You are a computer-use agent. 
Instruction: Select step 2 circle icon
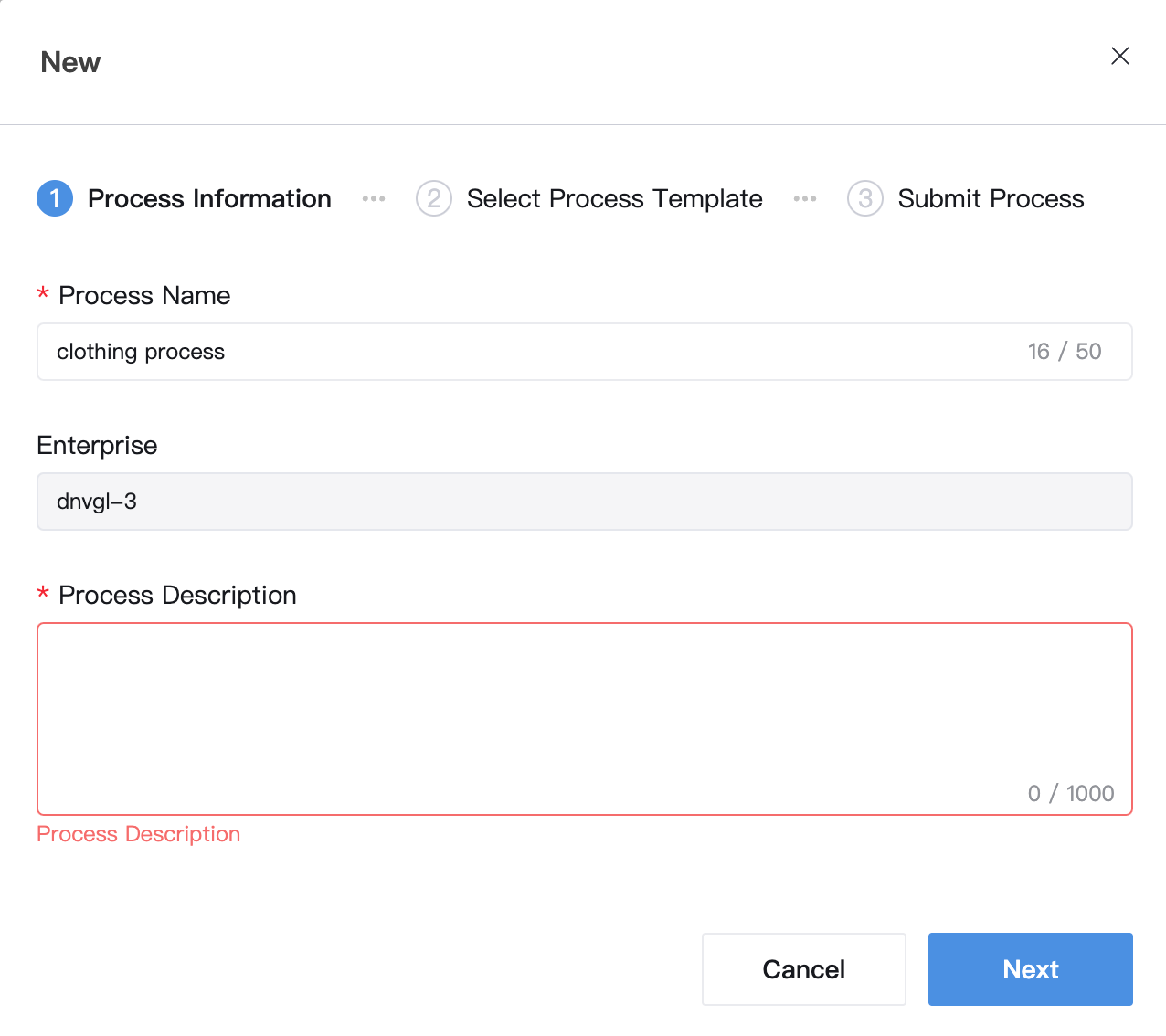(434, 198)
